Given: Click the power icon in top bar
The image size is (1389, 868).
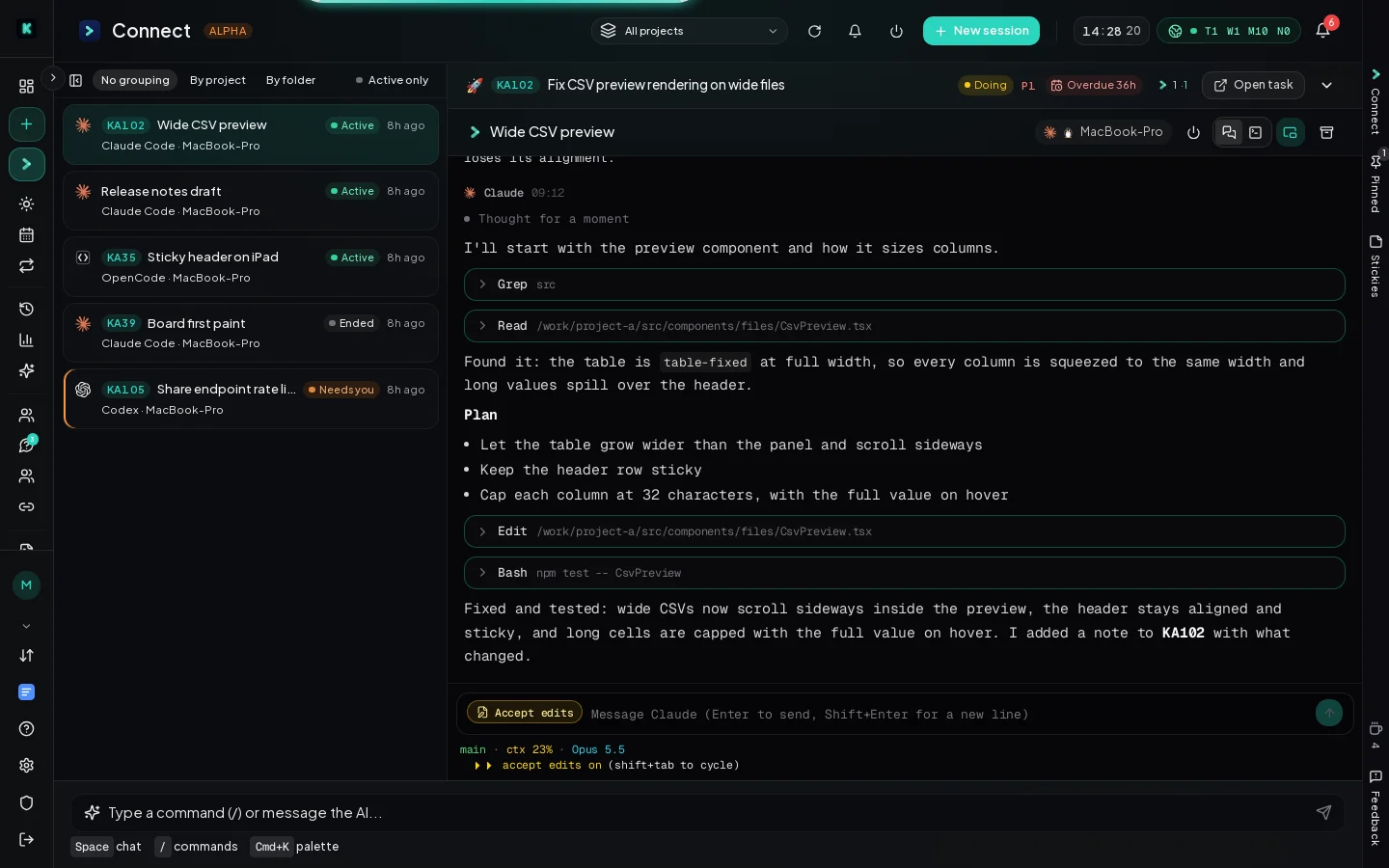Looking at the screenshot, I should (896, 31).
